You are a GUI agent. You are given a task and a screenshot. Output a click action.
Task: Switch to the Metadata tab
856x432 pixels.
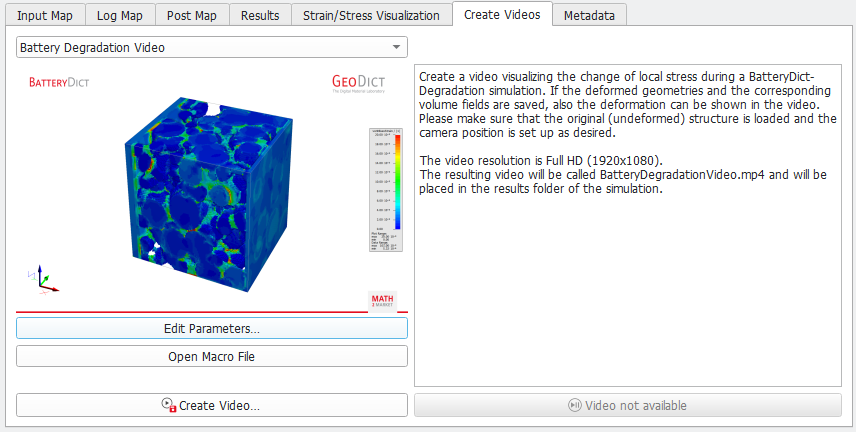589,15
